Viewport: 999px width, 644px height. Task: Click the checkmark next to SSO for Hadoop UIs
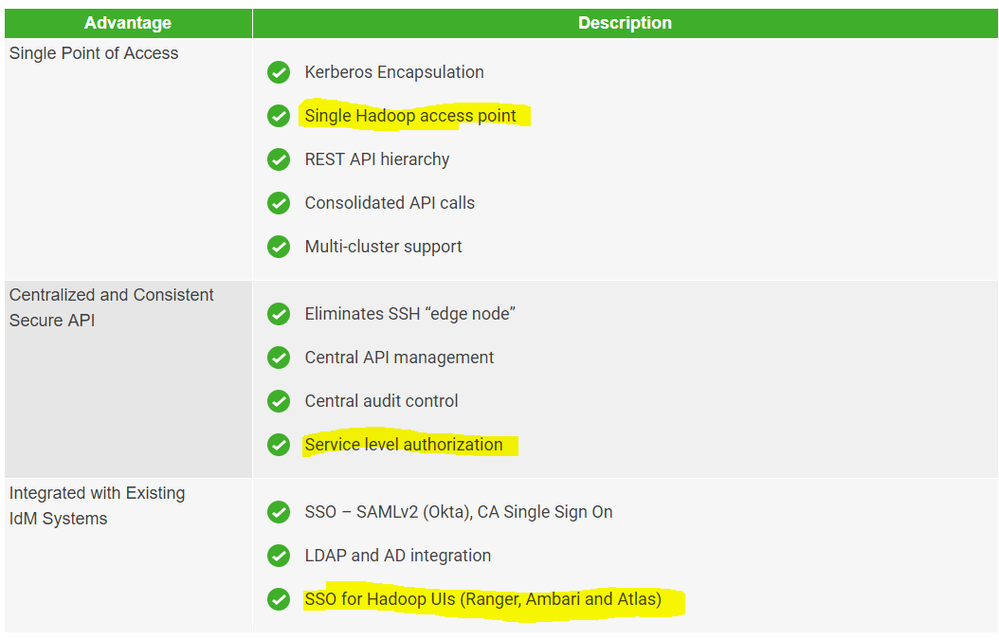point(279,599)
